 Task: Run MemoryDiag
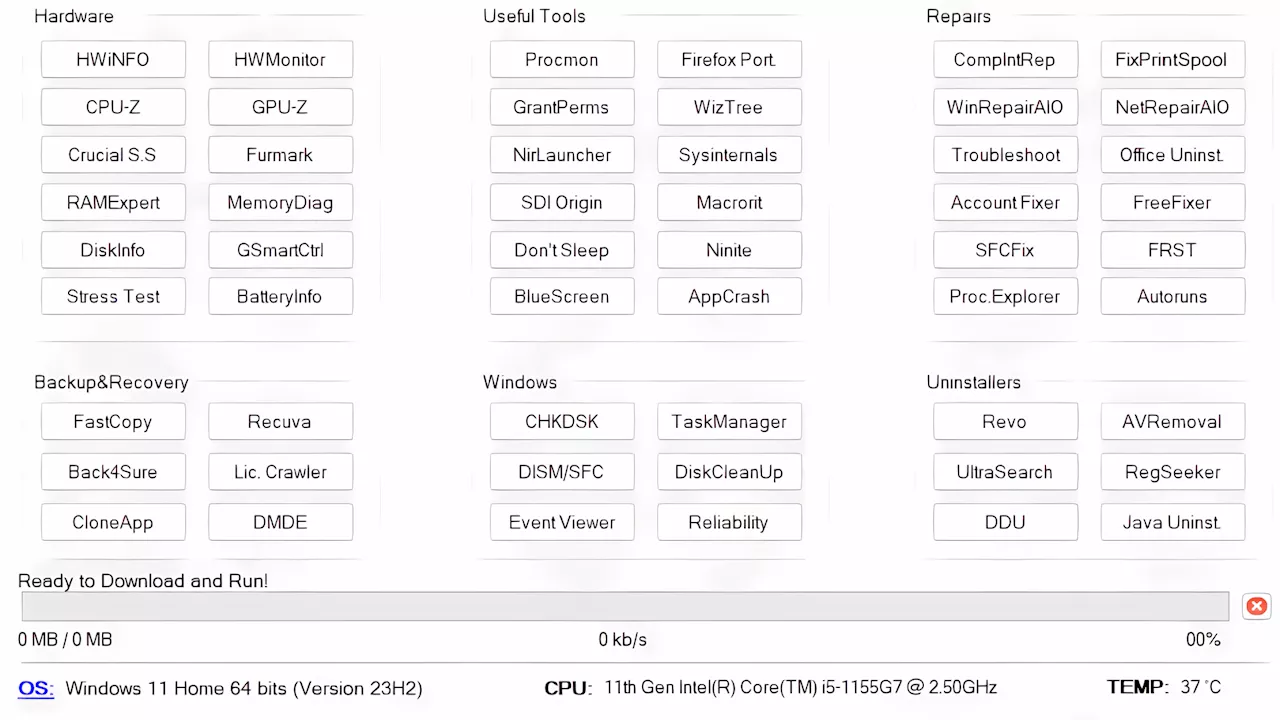pyautogui.click(x=280, y=202)
